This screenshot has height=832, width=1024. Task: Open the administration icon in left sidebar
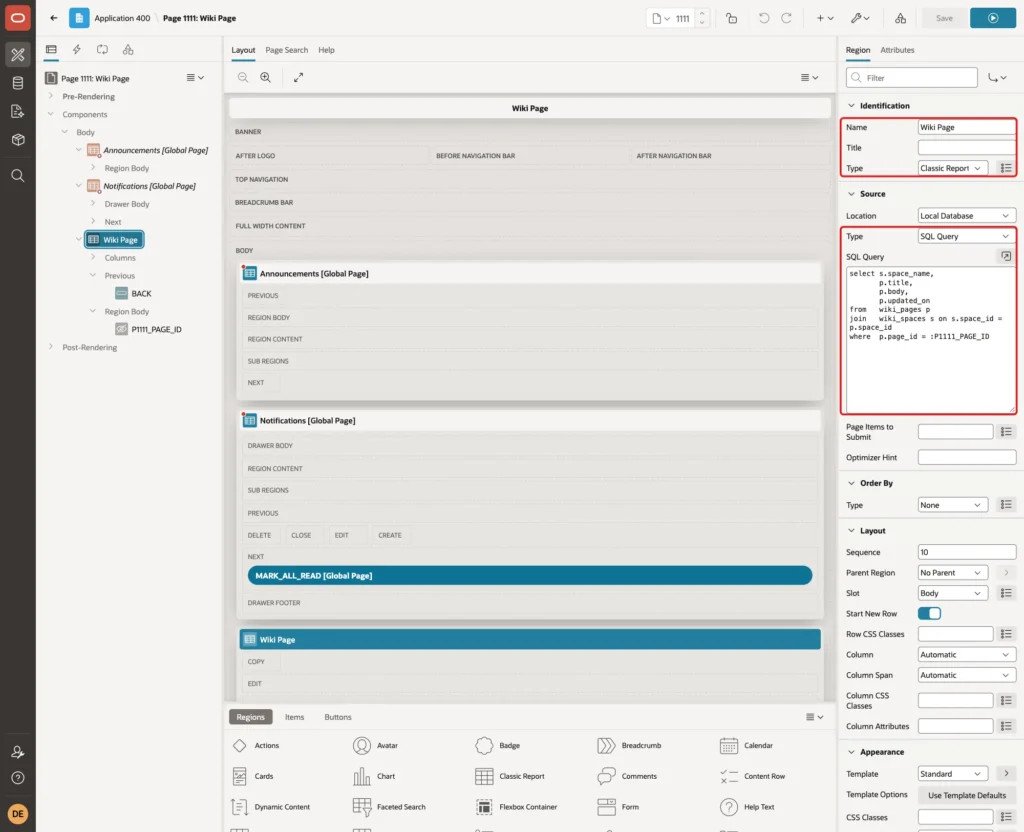18,752
